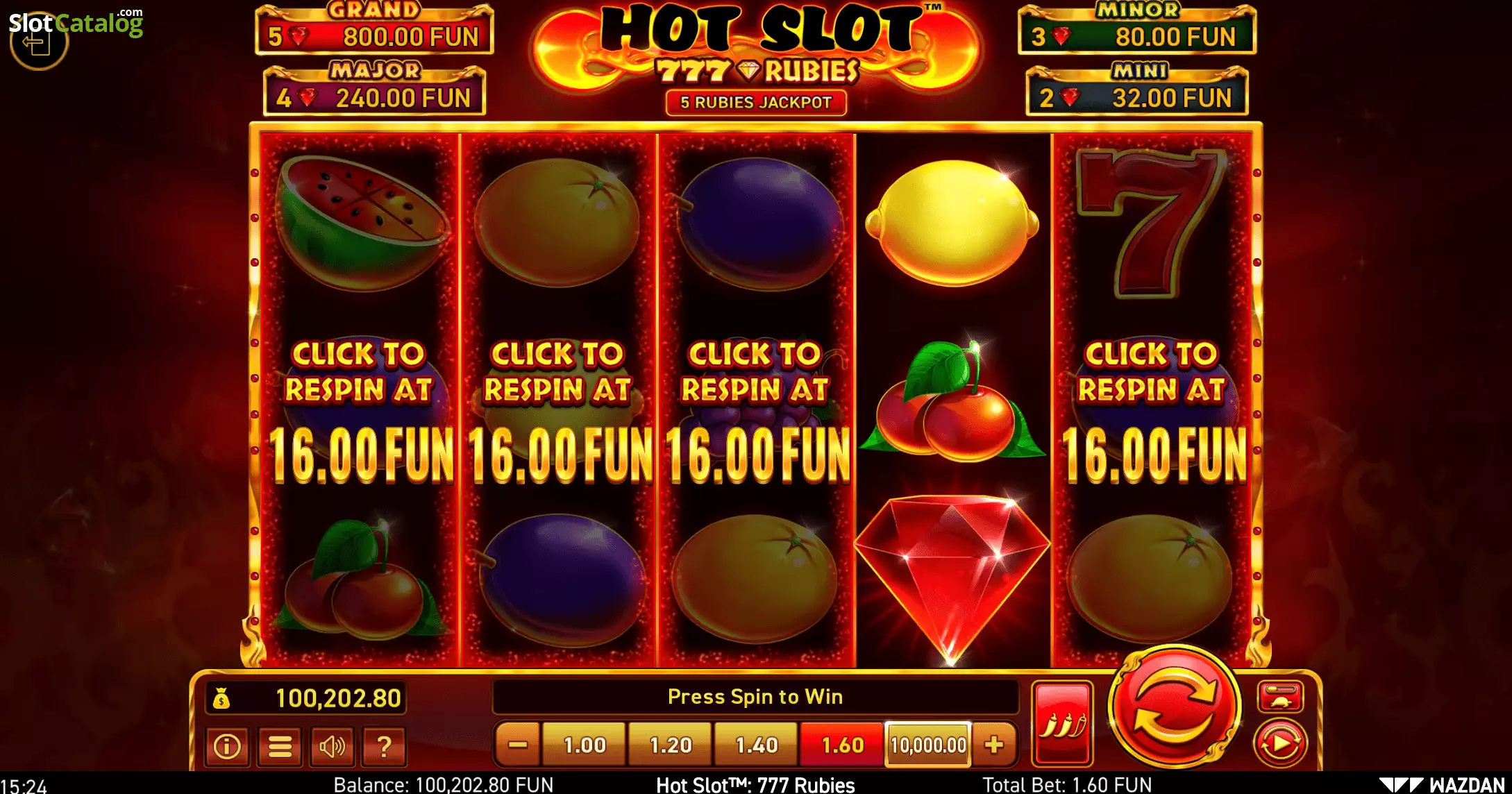Pick the 10,000.00 bet option
1512x794 pixels.
[x=928, y=745]
